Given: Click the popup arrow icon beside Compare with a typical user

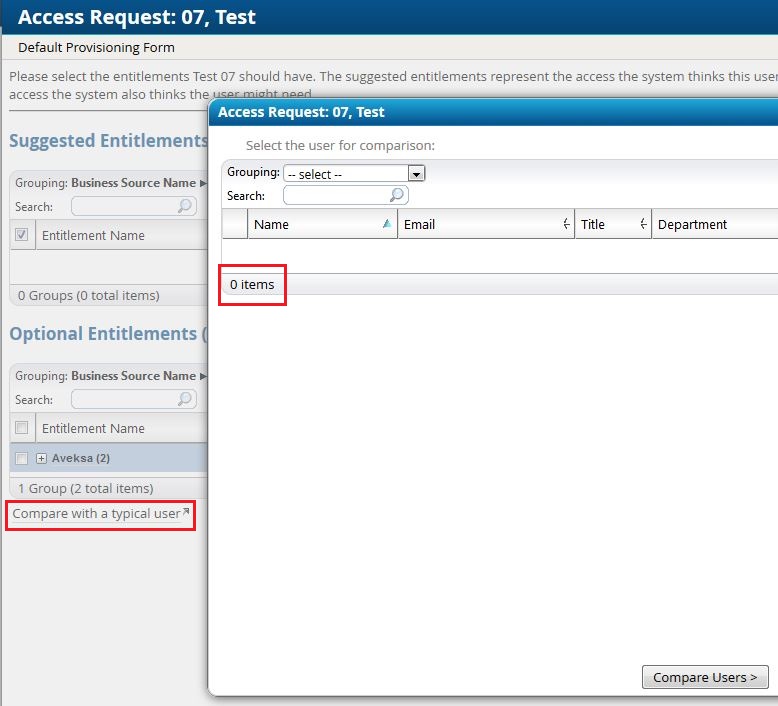Looking at the screenshot, I should (x=186, y=512).
